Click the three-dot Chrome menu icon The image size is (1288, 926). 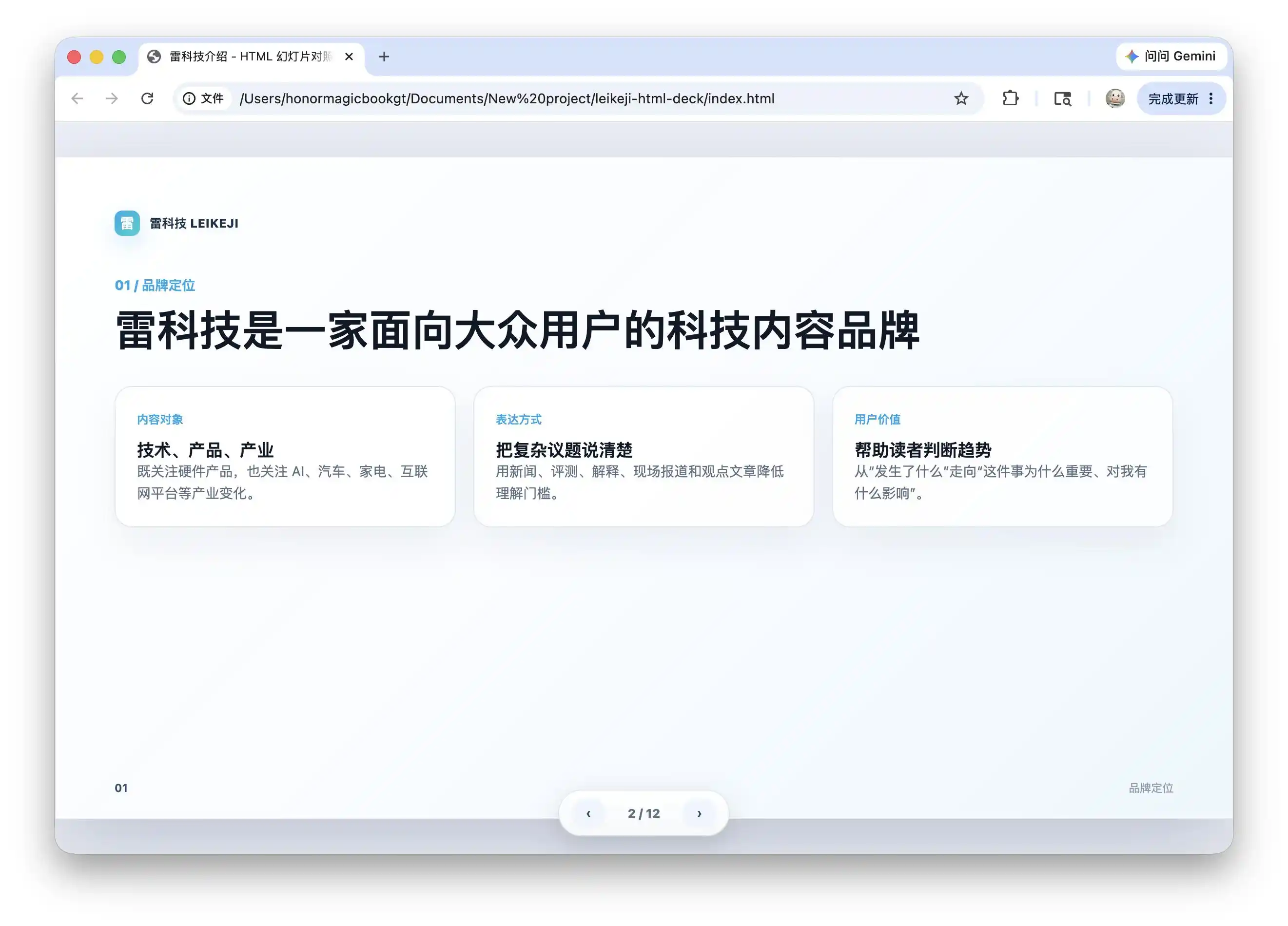(1211, 99)
